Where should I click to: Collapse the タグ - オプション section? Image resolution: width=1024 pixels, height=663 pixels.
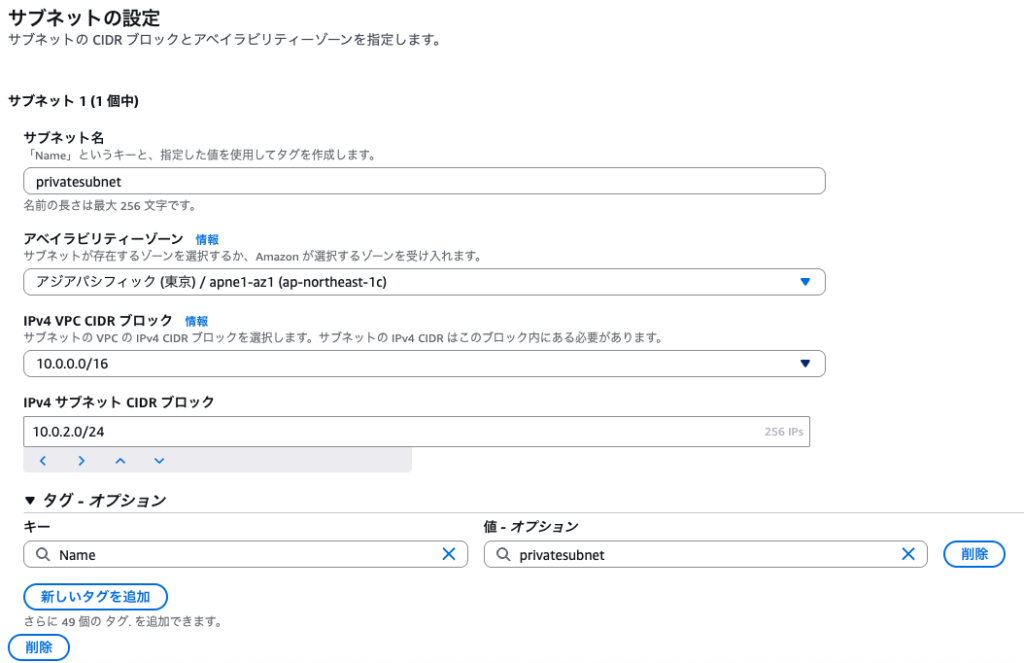pyautogui.click(x=30, y=500)
